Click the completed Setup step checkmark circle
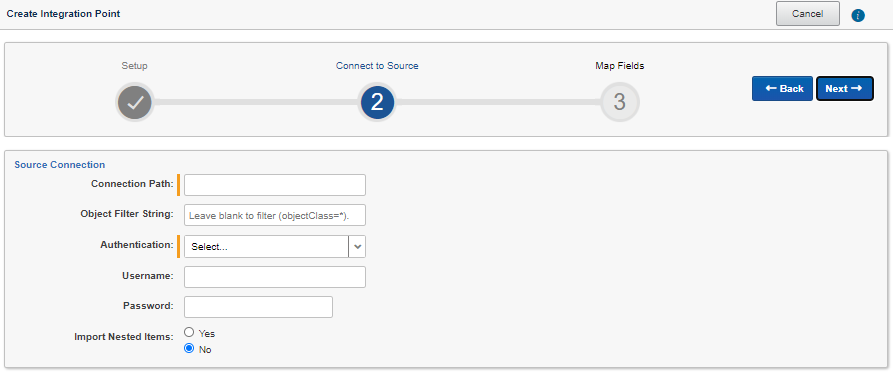 pos(134,103)
